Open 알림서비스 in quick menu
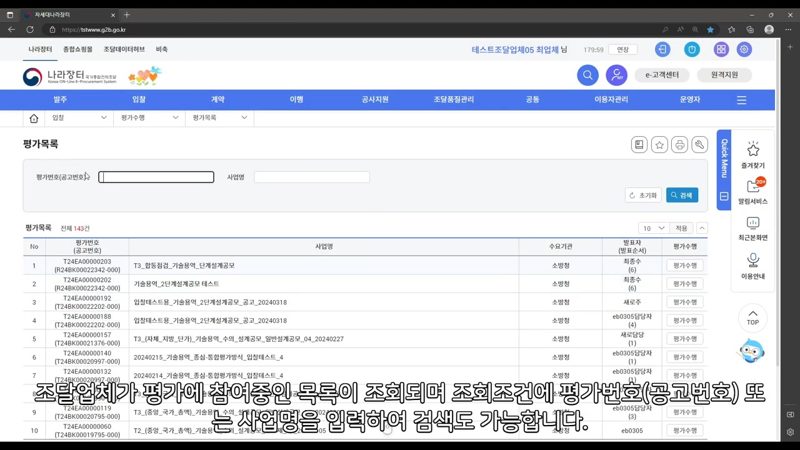 pos(753,191)
